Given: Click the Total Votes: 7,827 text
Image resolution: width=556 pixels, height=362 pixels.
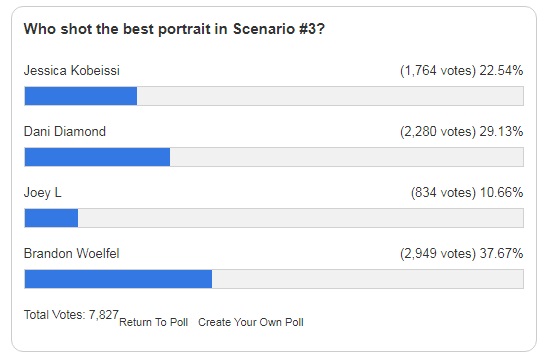Looking at the screenshot, I should [x=71, y=314].
